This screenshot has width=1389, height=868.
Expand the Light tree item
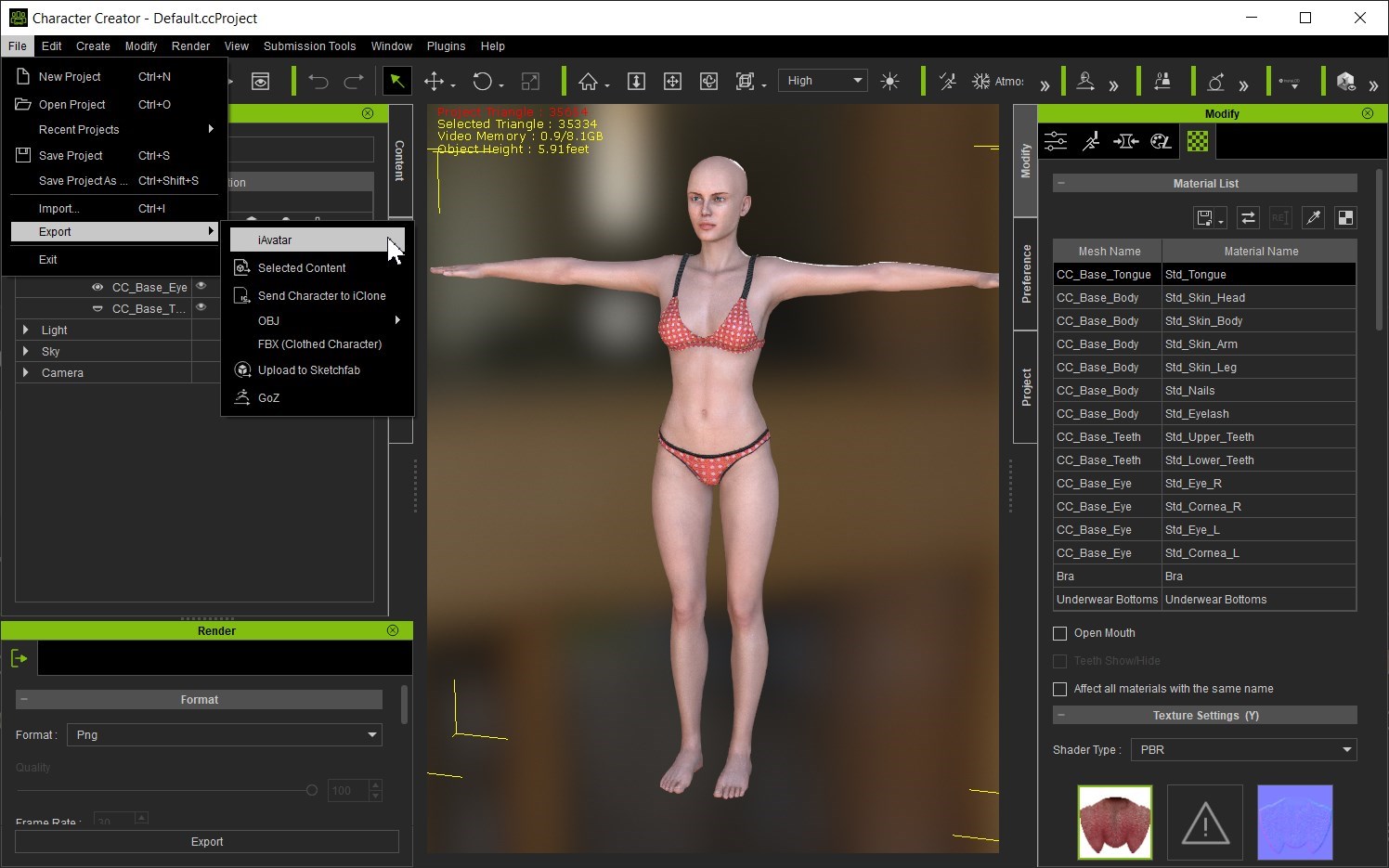coord(25,330)
